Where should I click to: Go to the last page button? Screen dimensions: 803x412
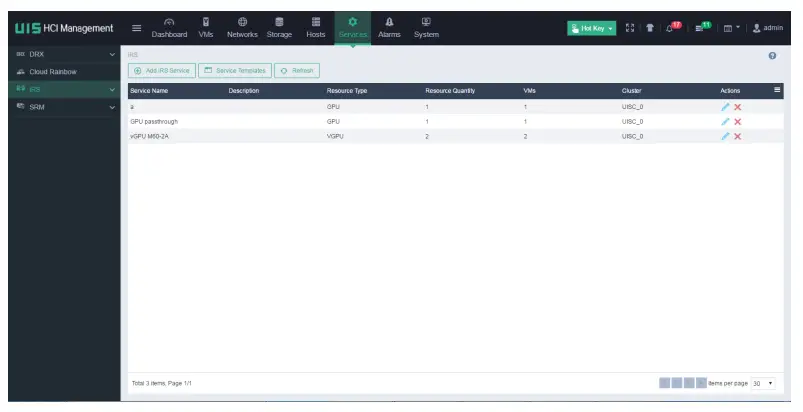pos(701,383)
